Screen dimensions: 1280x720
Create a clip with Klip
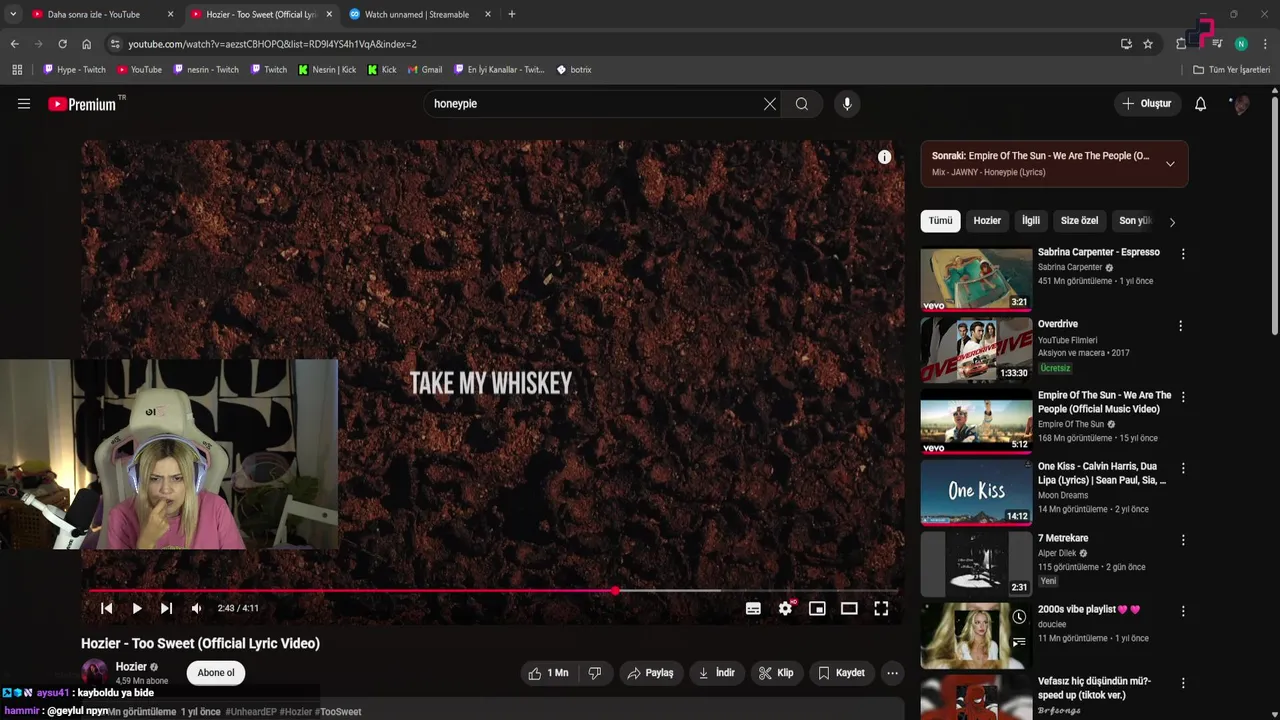pyautogui.click(x=776, y=673)
